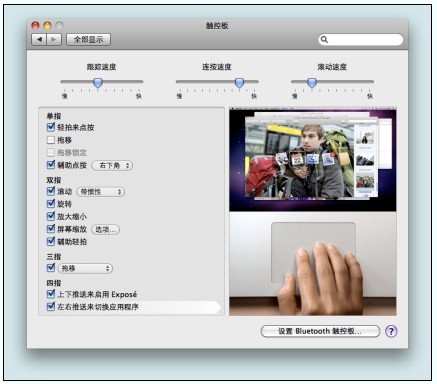Click the 四指 section heading
Image resolution: width=437 pixels, height=384 pixels.
[54, 283]
